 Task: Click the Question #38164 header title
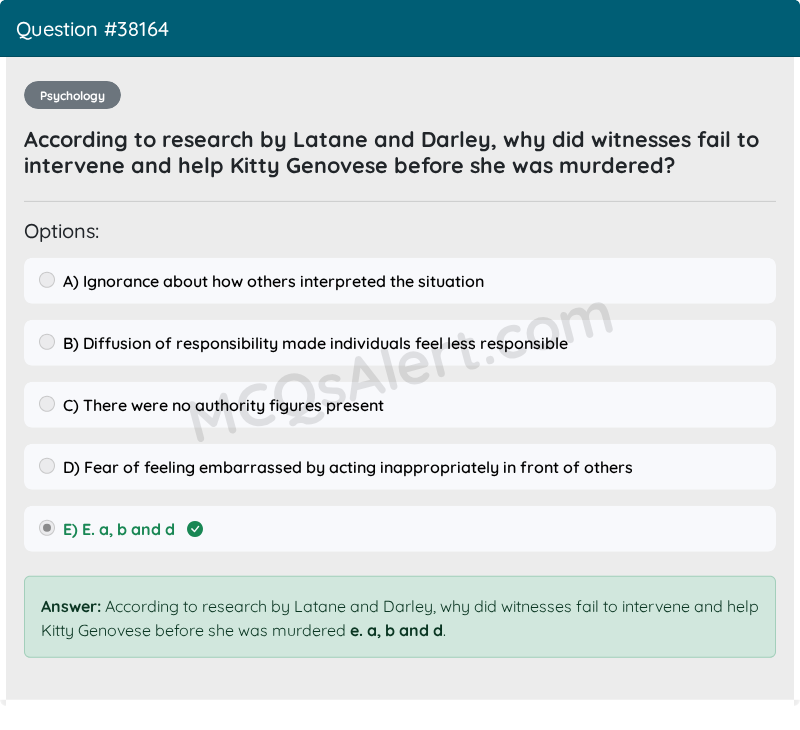point(92,29)
